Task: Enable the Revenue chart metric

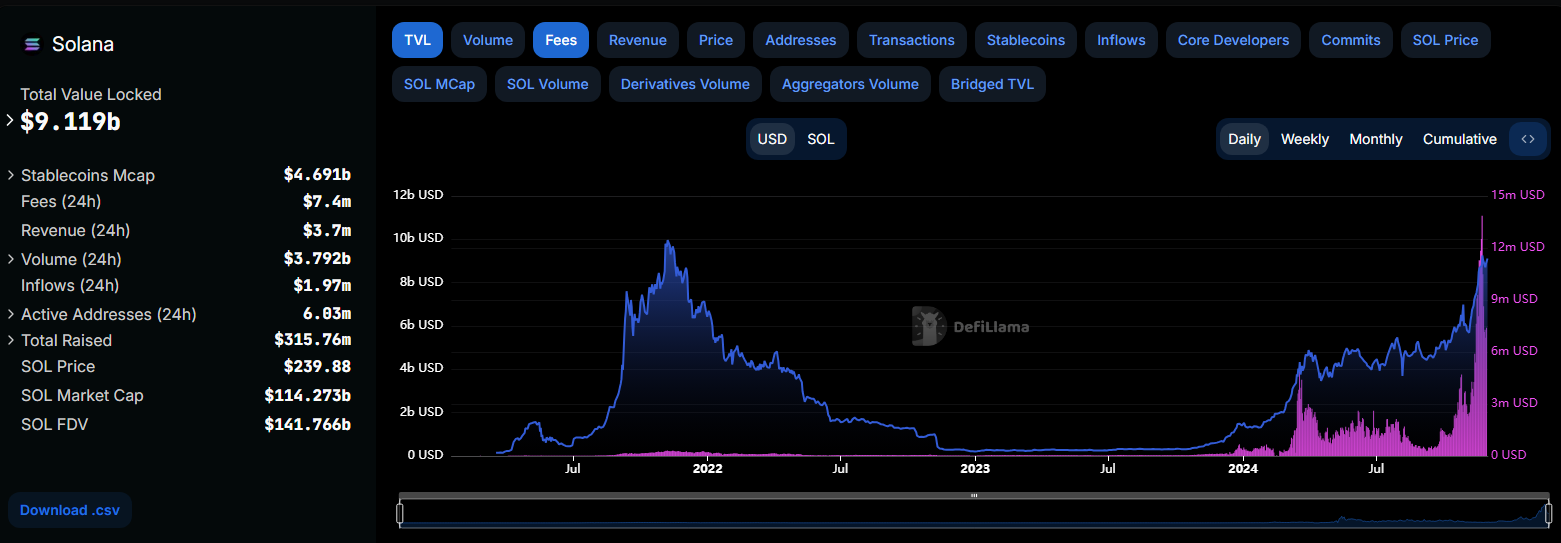Action: [637, 40]
